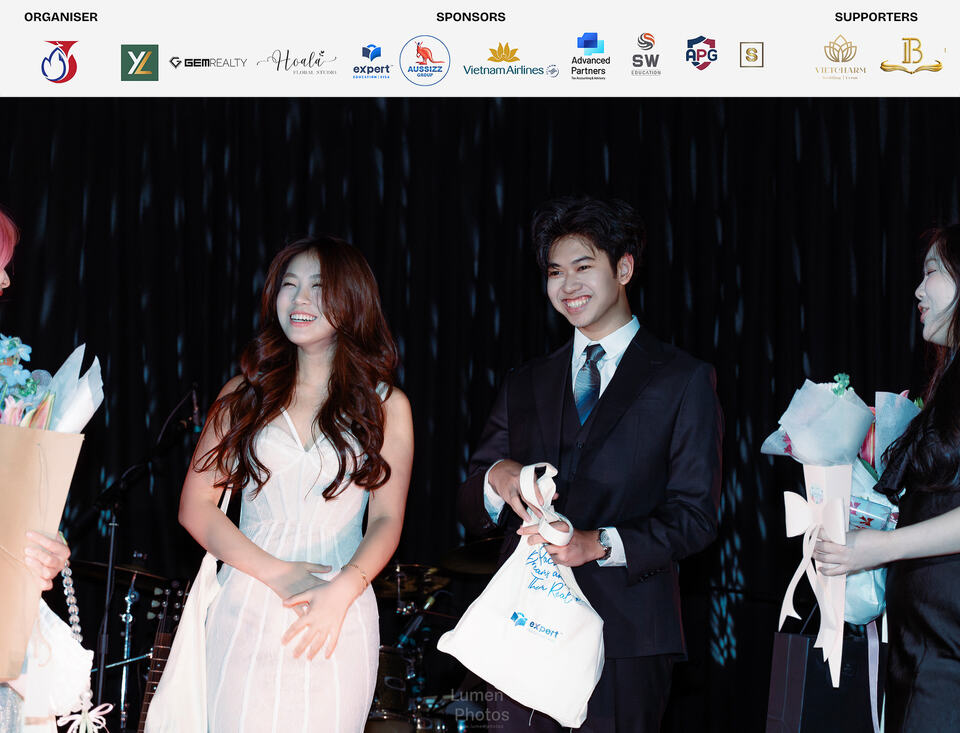This screenshot has width=960, height=733.
Task: Open the Vietnam Airlines lotus logo
Action: point(511,61)
